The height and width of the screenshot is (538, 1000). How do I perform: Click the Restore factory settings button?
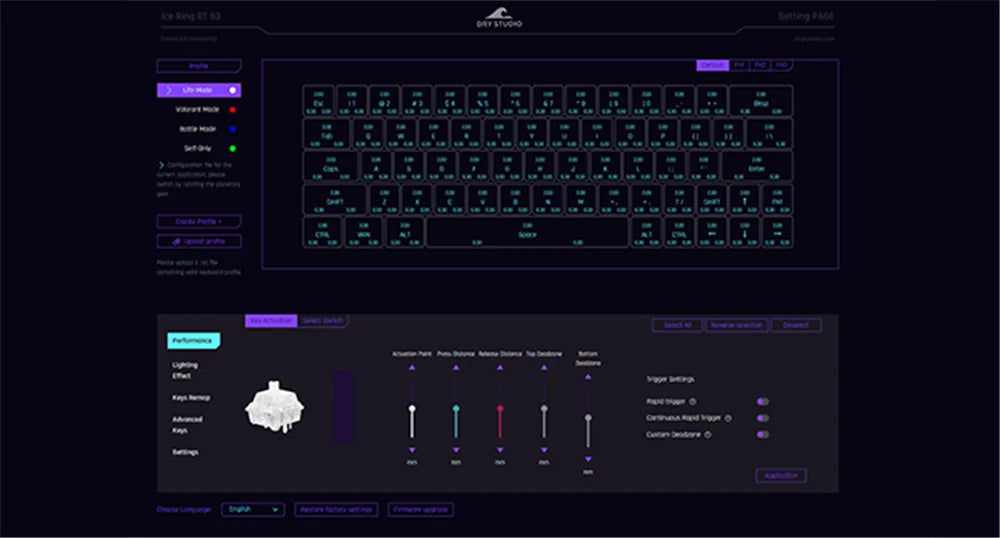click(336, 509)
